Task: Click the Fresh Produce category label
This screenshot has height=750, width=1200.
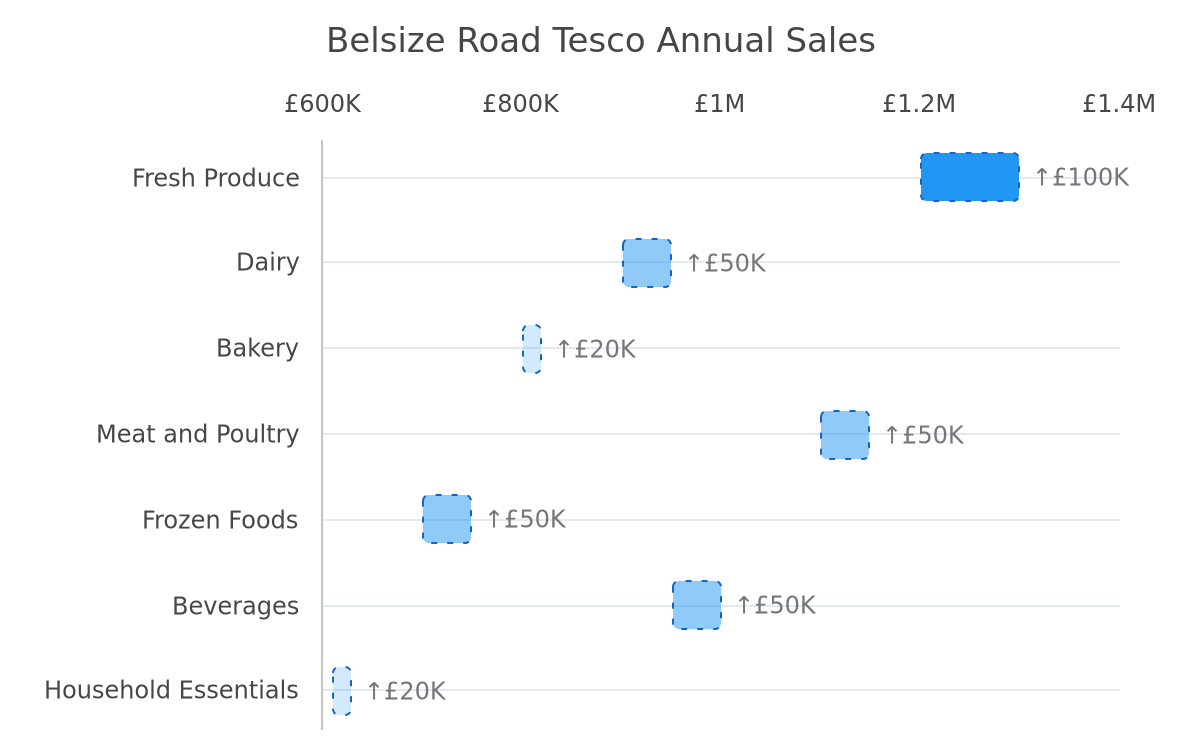Action: coord(216,179)
